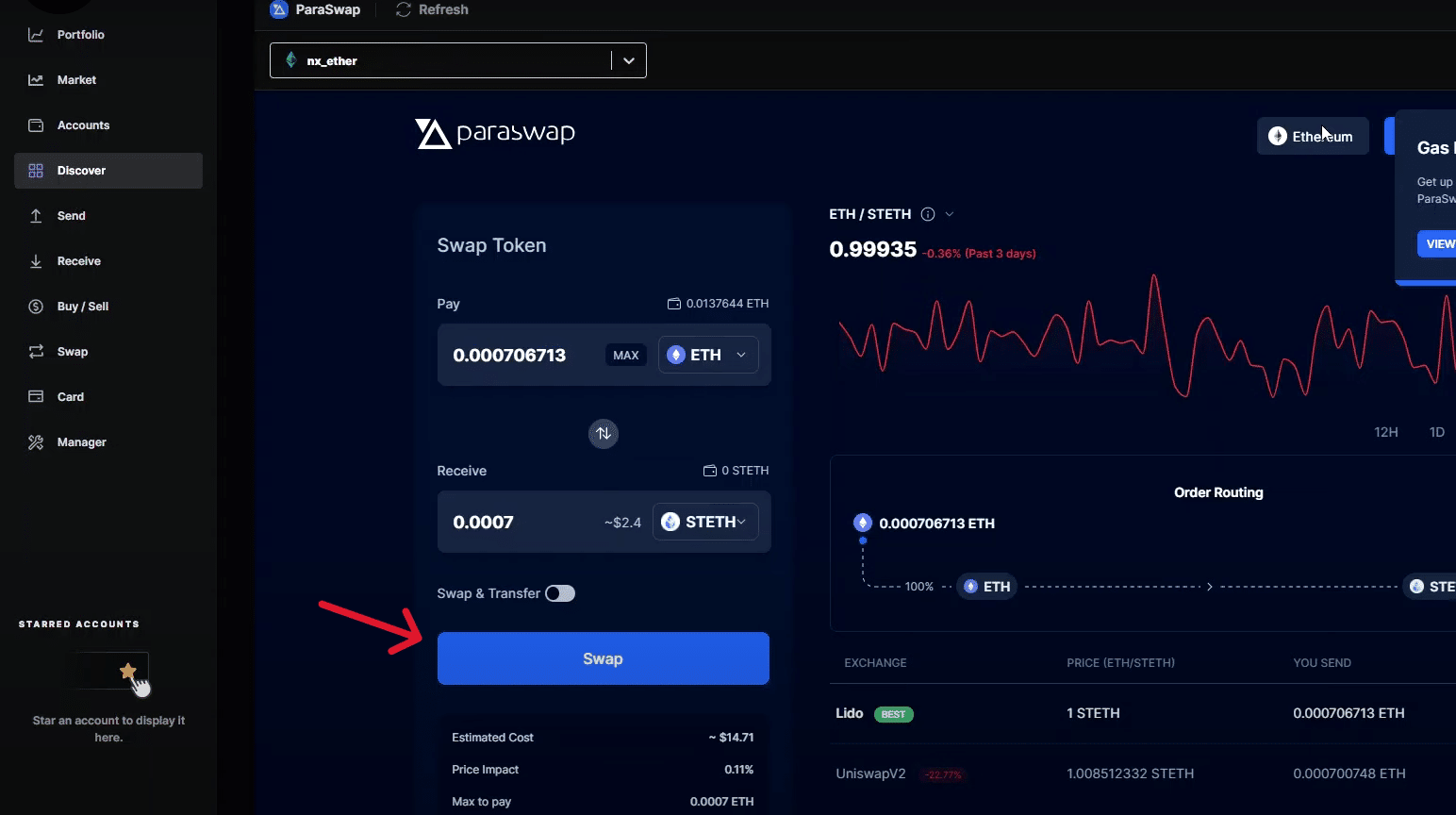Click the ETH node in Order Routing
1456x815 pixels.
[986, 587]
